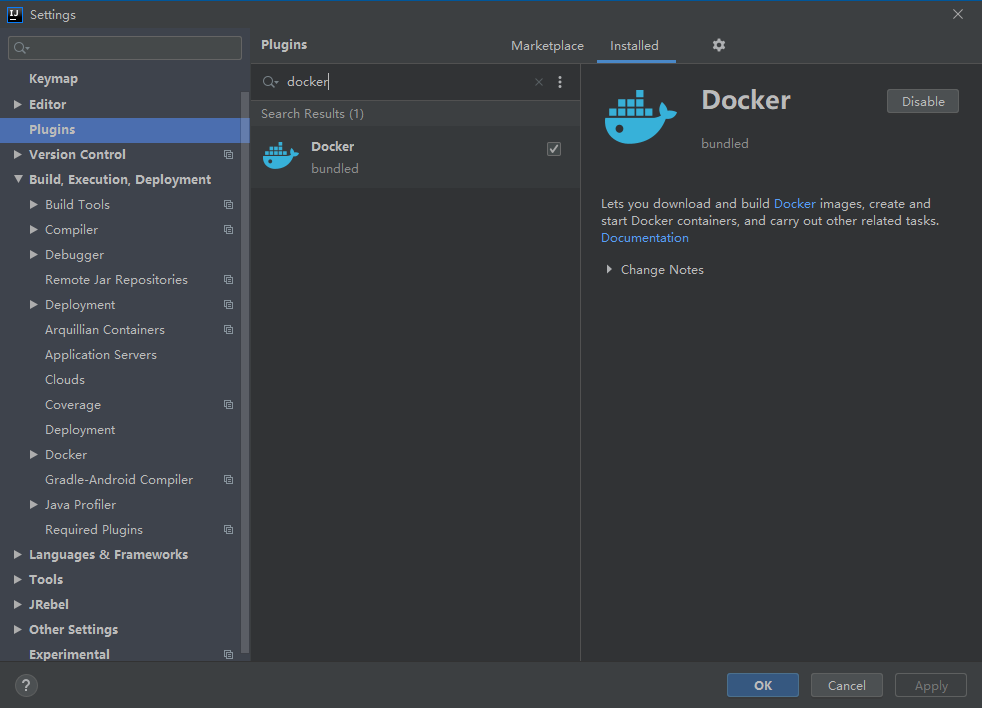Open Arquillian Containers settings
The image size is (982, 708).
[105, 330]
